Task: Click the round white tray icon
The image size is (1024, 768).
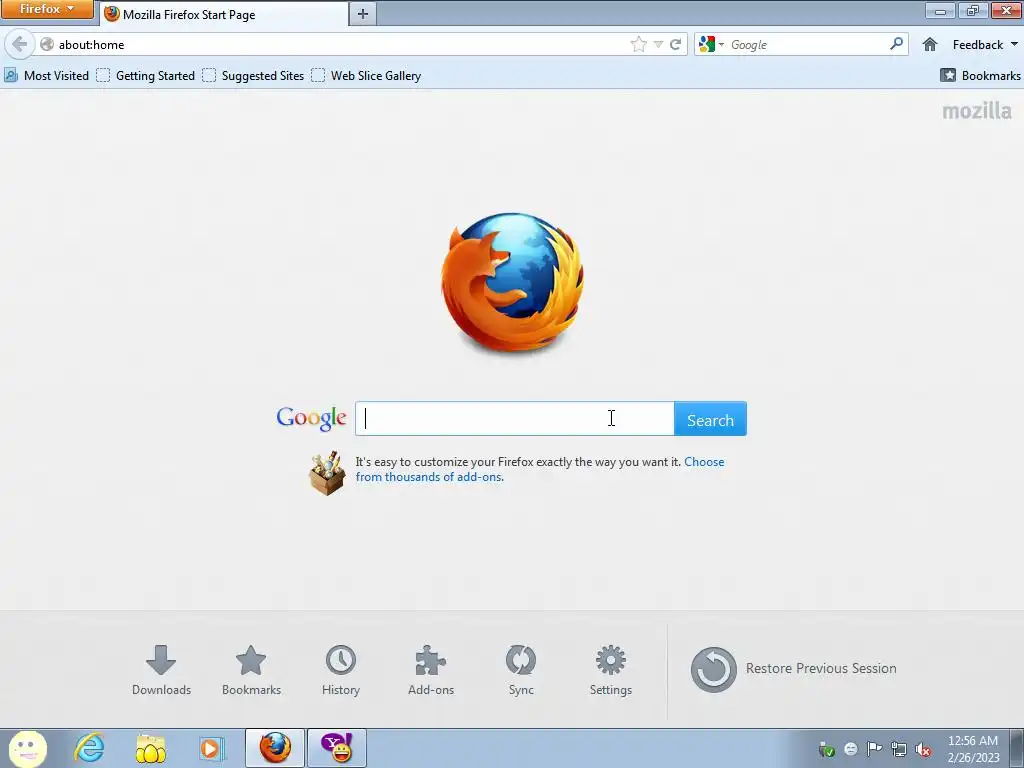Action: point(850,749)
